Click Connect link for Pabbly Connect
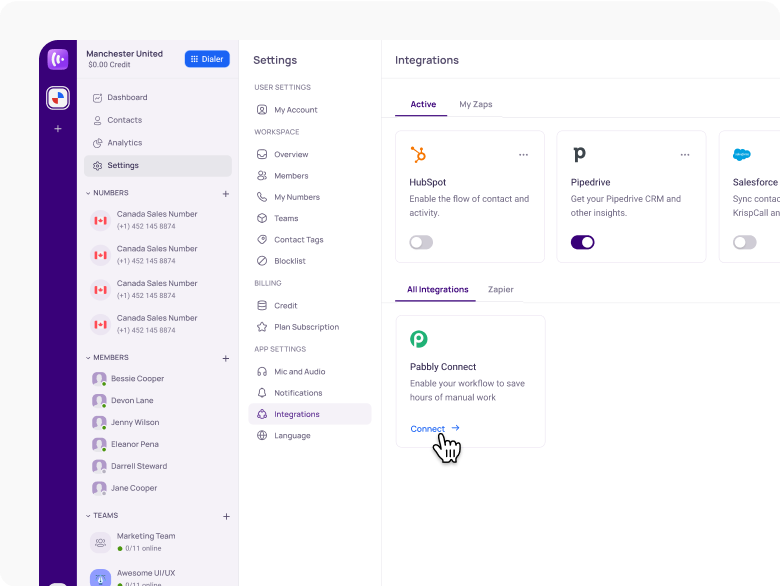The width and height of the screenshot is (780, 586). [x=435, y=428]
